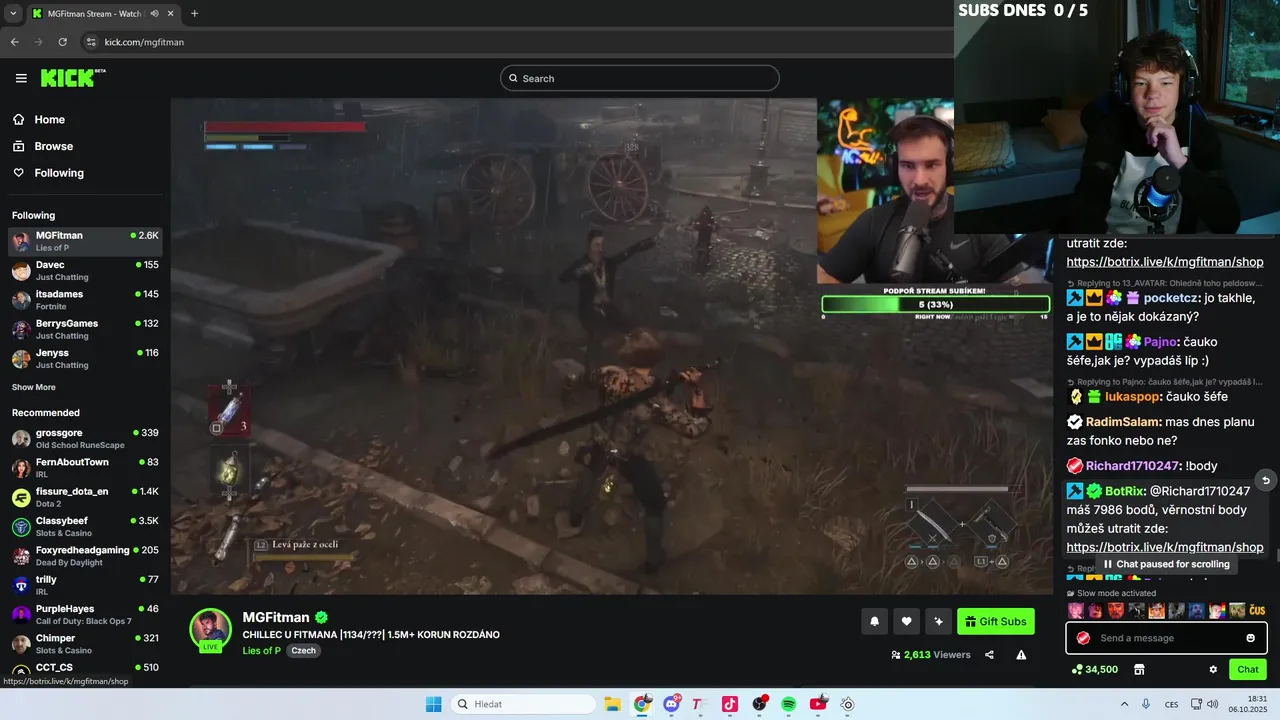Open PurpleHayes recommended channel

coord(85,614)
